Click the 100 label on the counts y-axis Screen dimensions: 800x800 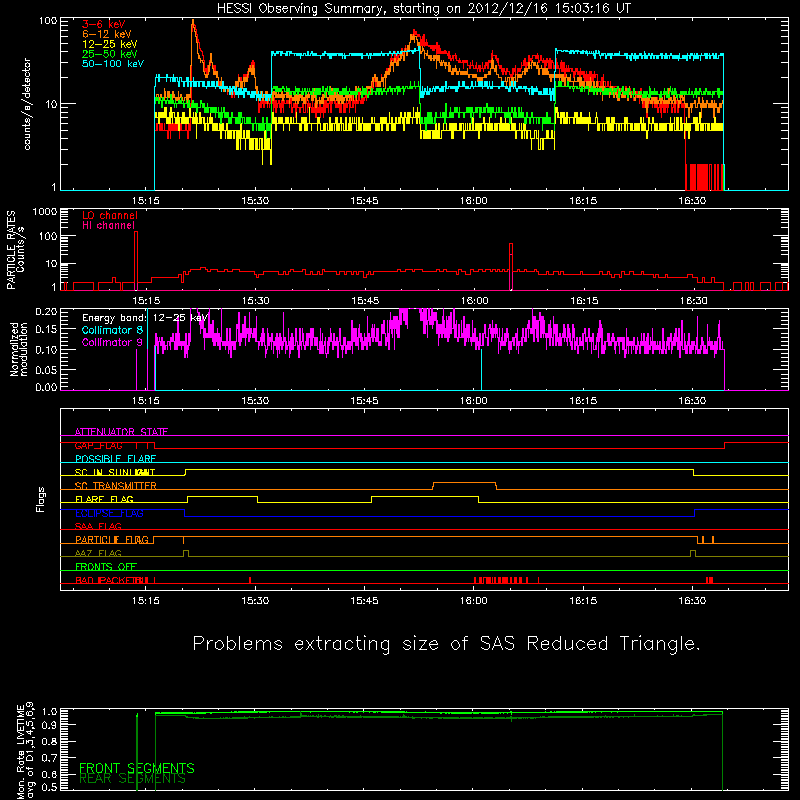(48, 21)
